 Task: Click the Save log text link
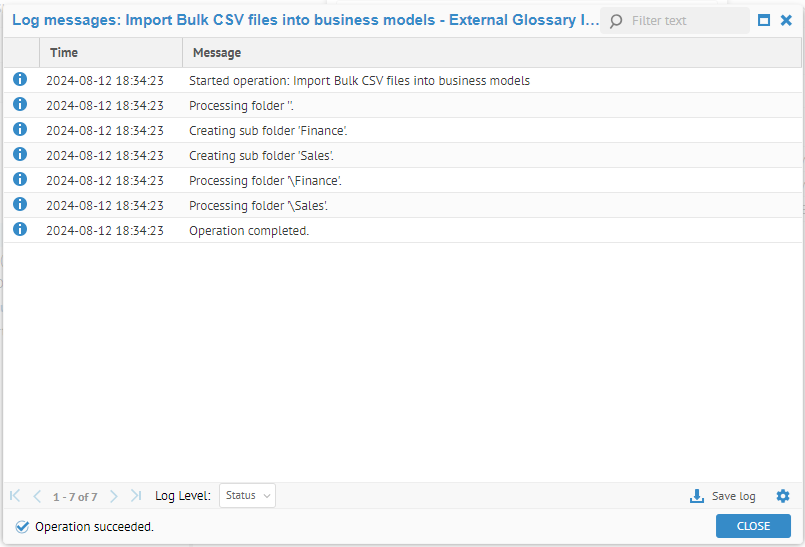coord(733,496)
